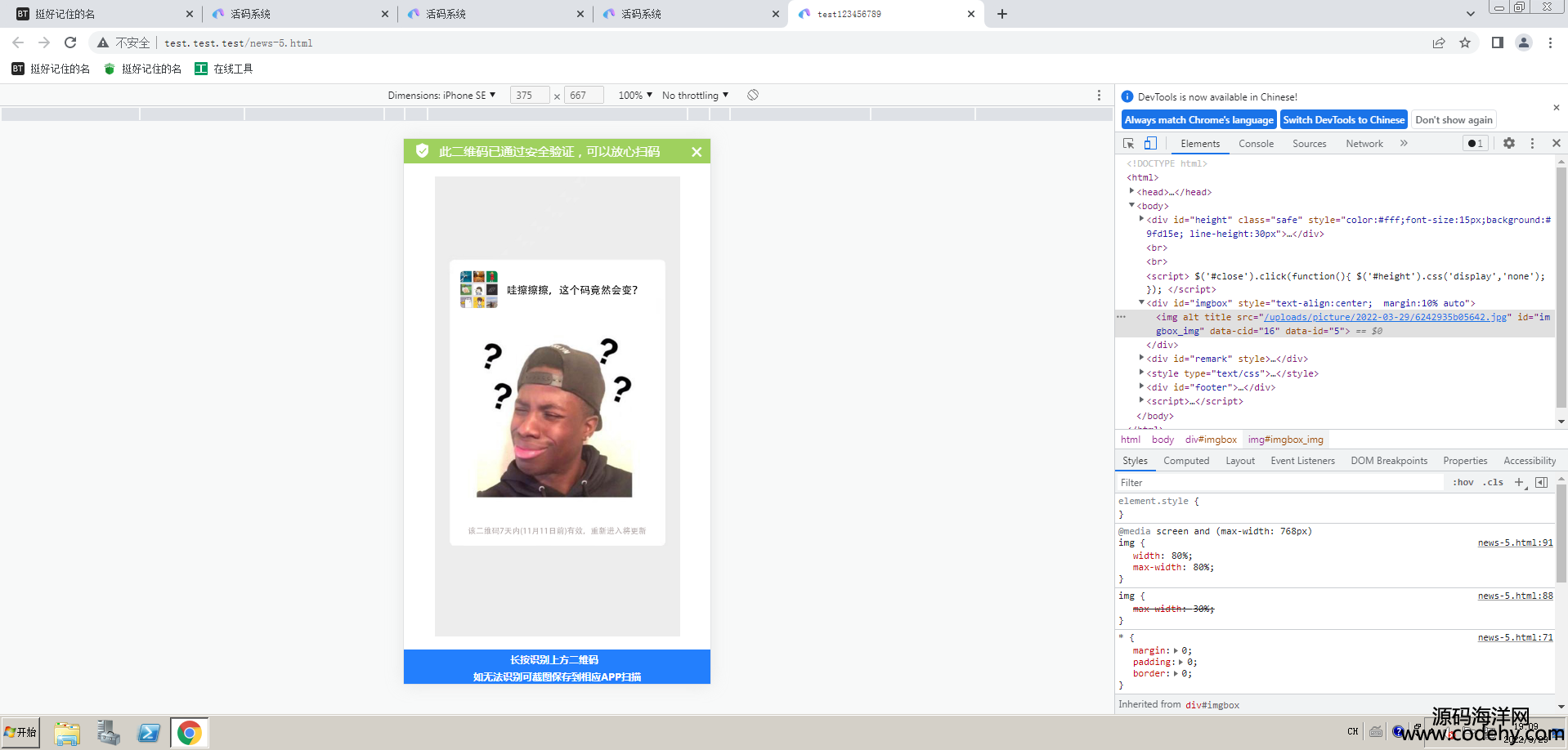Image resolution: width=1568 pixels, height=750 pixels.
Task: Open PowerShell from the taskbar
Action: [x=149, y=733]
